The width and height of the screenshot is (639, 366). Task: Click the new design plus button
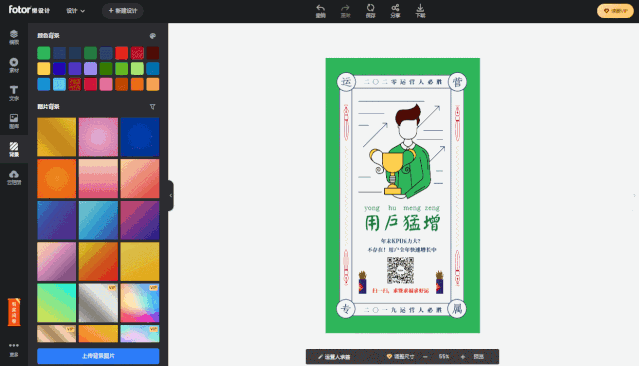pos(123,11)
